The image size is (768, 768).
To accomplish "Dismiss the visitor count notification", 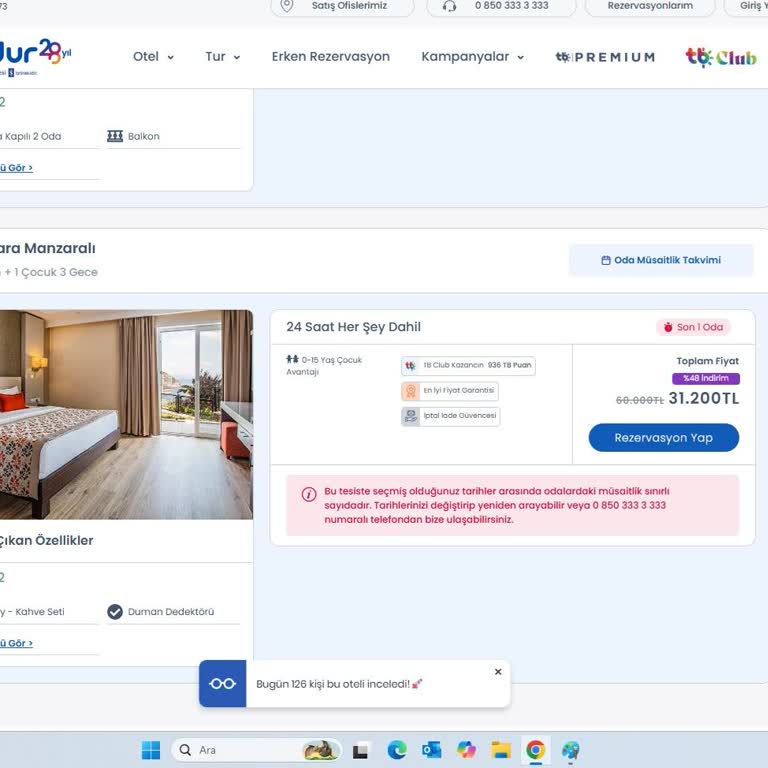I will 498,672.
